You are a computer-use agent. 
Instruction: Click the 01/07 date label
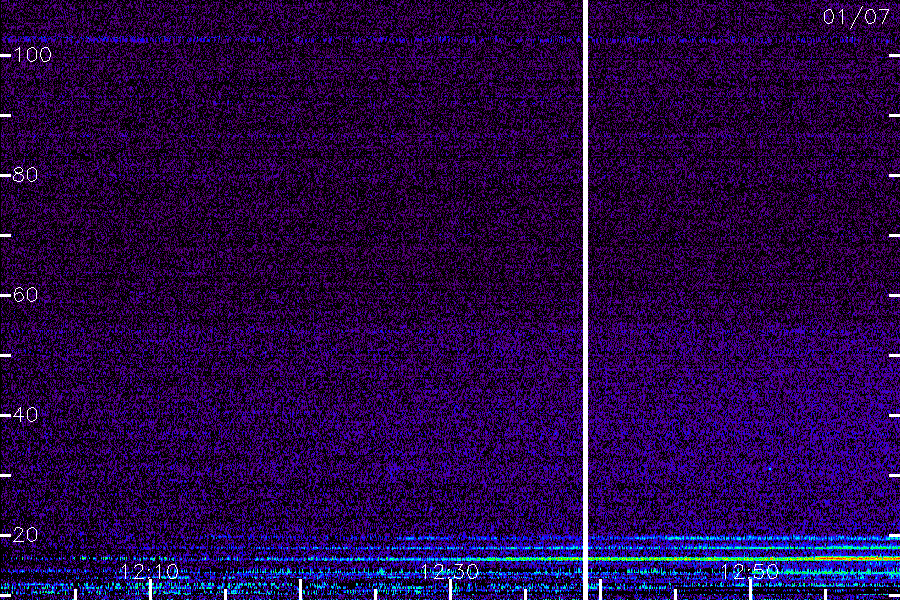tap(856, 17)
